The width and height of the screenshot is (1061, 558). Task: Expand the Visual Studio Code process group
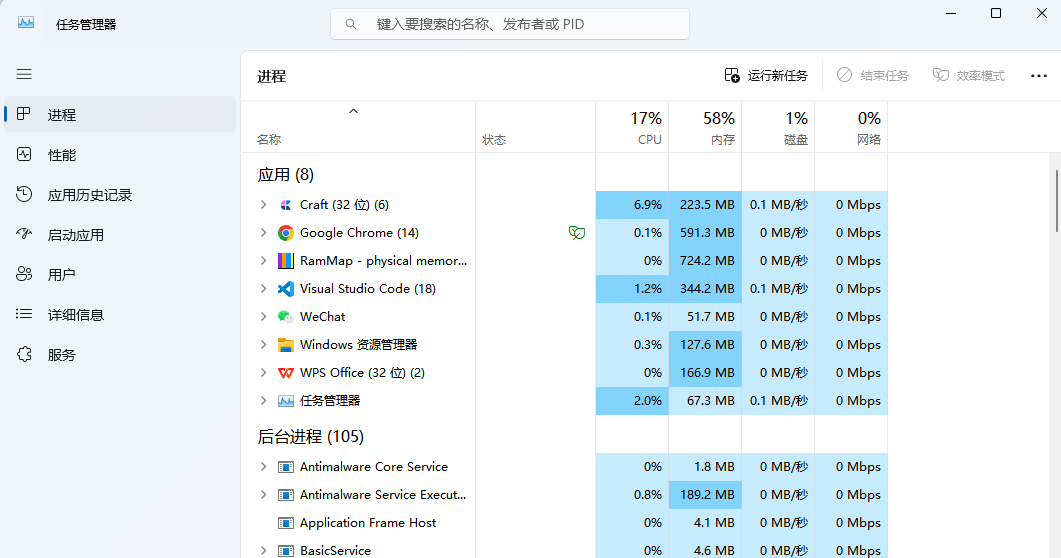264,289
